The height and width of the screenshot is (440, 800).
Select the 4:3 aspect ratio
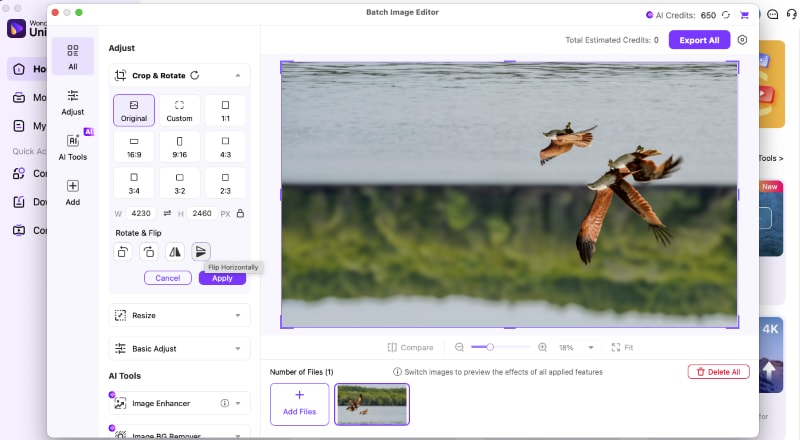tap(225, 147)
